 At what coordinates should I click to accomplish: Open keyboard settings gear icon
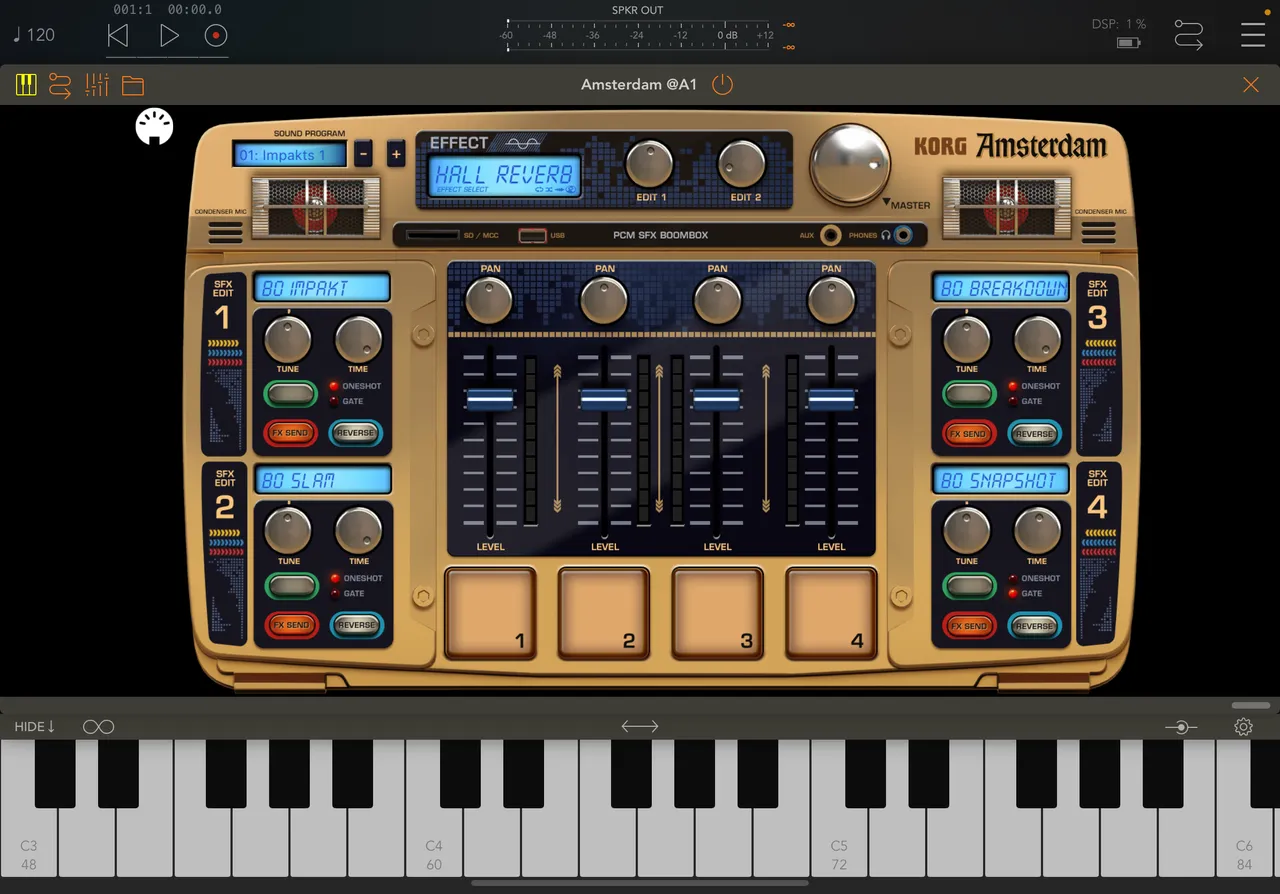1243,727
